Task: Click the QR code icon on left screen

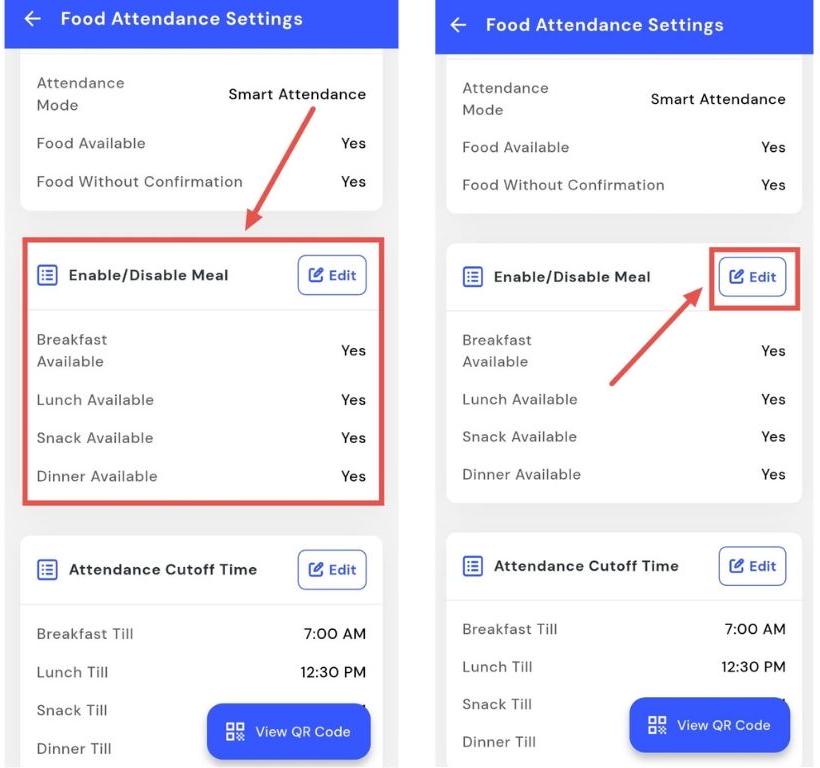Action: click(236, 732)
